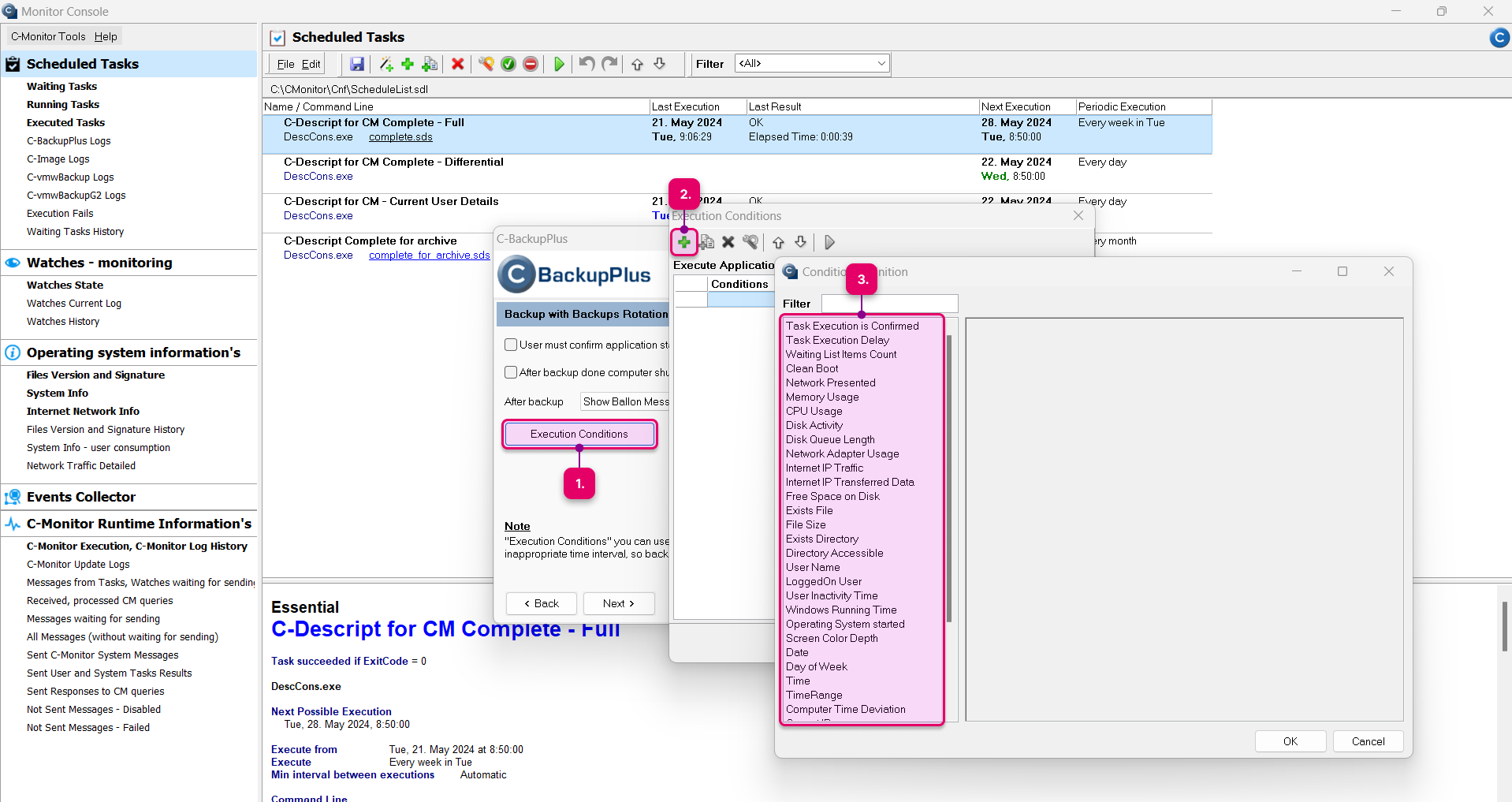Screen dimensions: 1512x802
Task: Open the complete.sds link
Action: (x=400, y=136)
